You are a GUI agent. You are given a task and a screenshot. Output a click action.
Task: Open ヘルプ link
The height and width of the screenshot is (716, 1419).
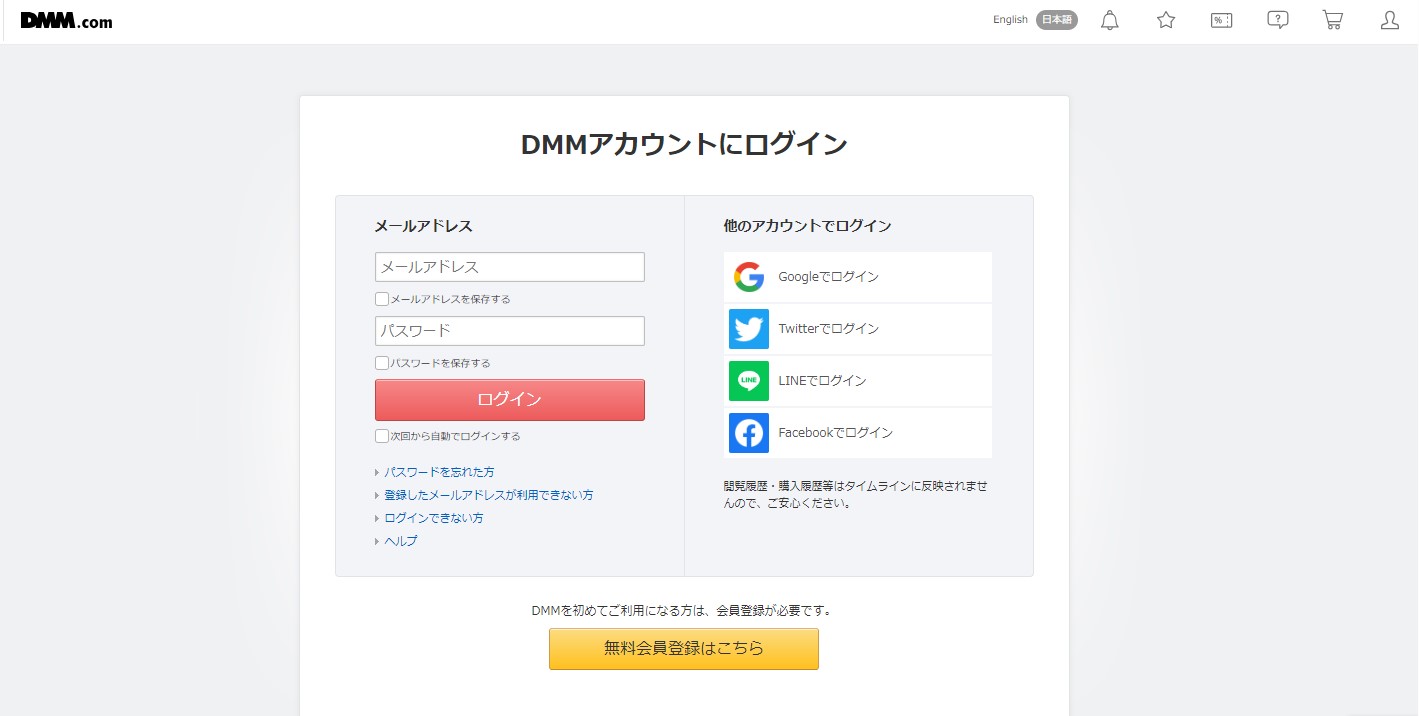pyautogui.click(x=401, y=541)
